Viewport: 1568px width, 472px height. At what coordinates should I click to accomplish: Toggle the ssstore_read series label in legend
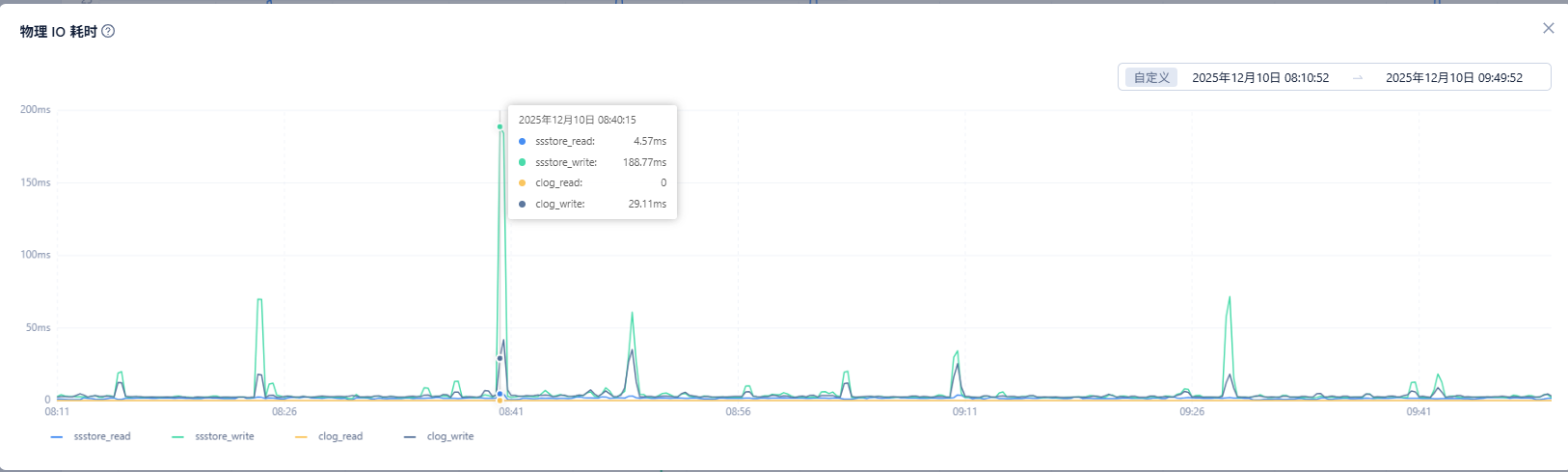(x=102, y=436)
